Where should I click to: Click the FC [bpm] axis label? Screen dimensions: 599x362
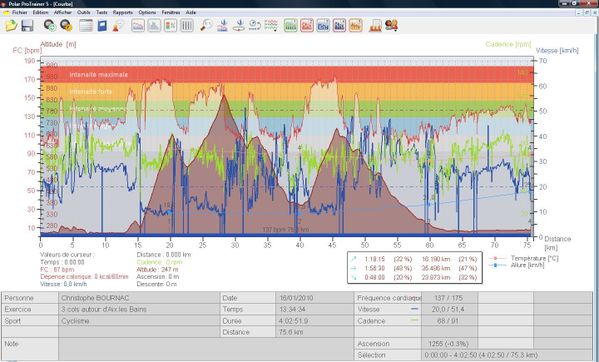(27, 50)
